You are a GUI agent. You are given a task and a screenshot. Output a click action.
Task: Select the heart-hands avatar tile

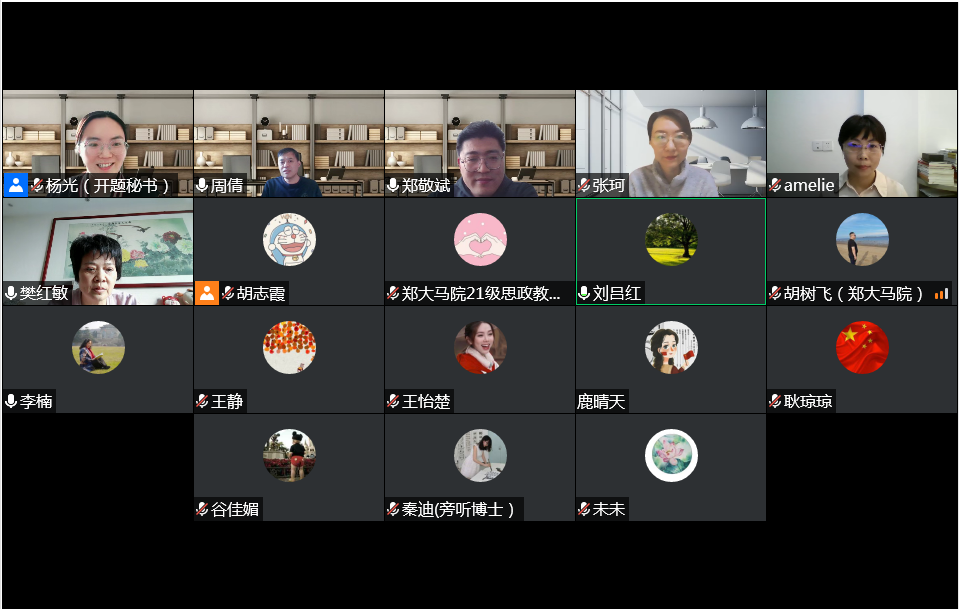[x=480, y=239]
